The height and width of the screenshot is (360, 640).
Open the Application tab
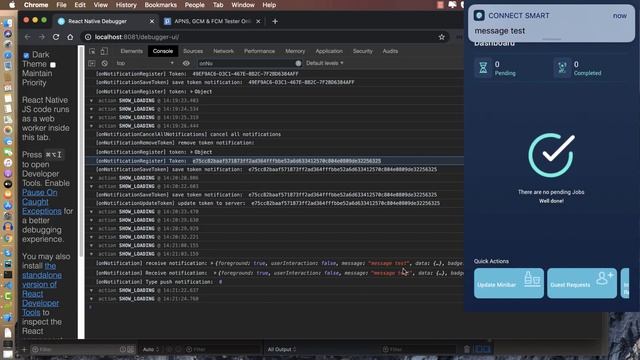coord(329,51)
